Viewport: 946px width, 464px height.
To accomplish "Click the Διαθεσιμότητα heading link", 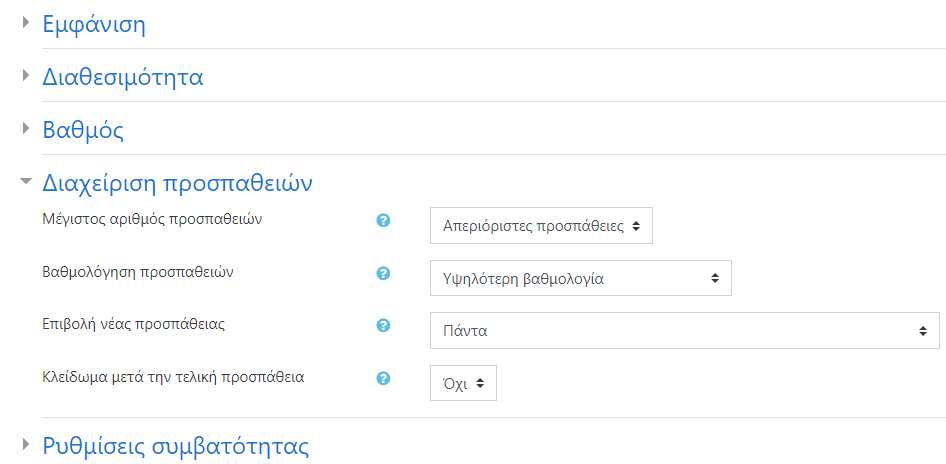I will pyautogui.click(x=123, y=77).
